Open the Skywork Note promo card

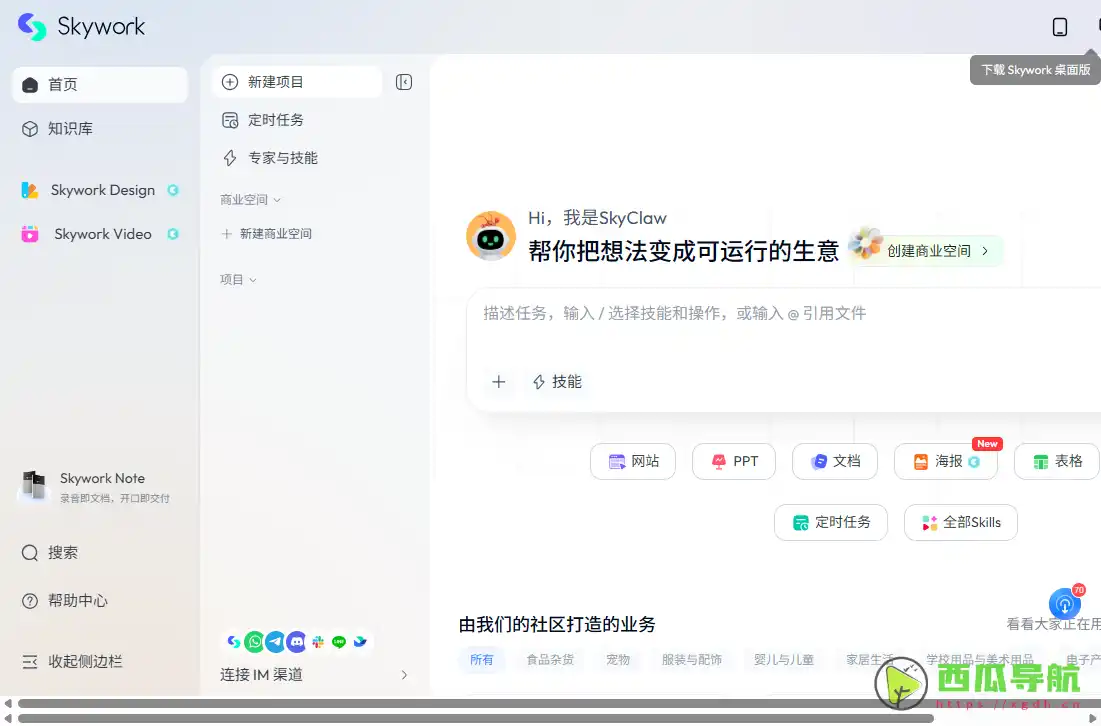[x=100, y=487]
